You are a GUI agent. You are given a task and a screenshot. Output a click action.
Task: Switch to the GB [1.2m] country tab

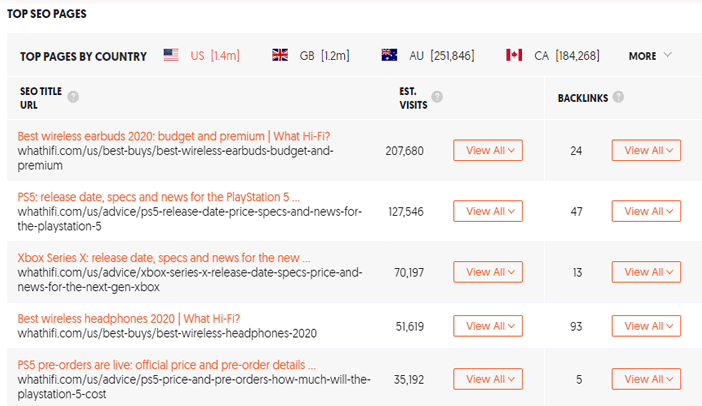click(x=324, y=56)
